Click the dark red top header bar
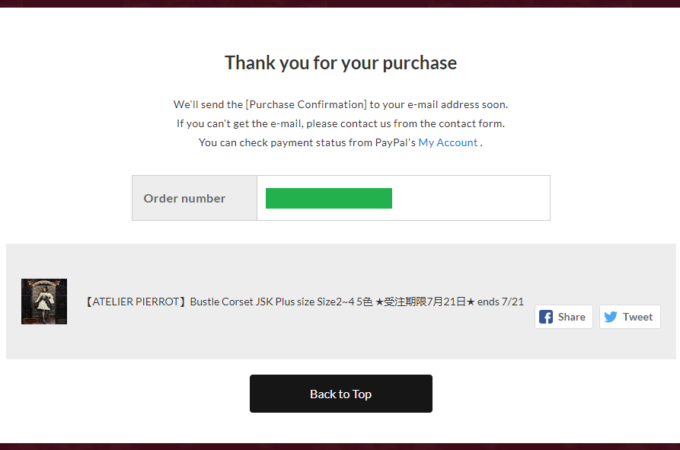Screen dimensions: 680x450 click(340, 3)
